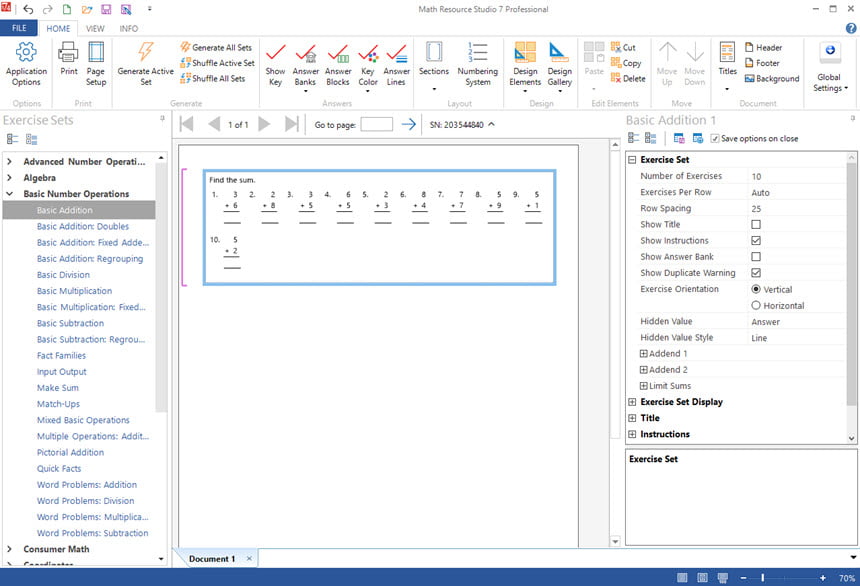
Task: Click zoom slider handle
Action: pyautogui.click(x=762, y=578)
